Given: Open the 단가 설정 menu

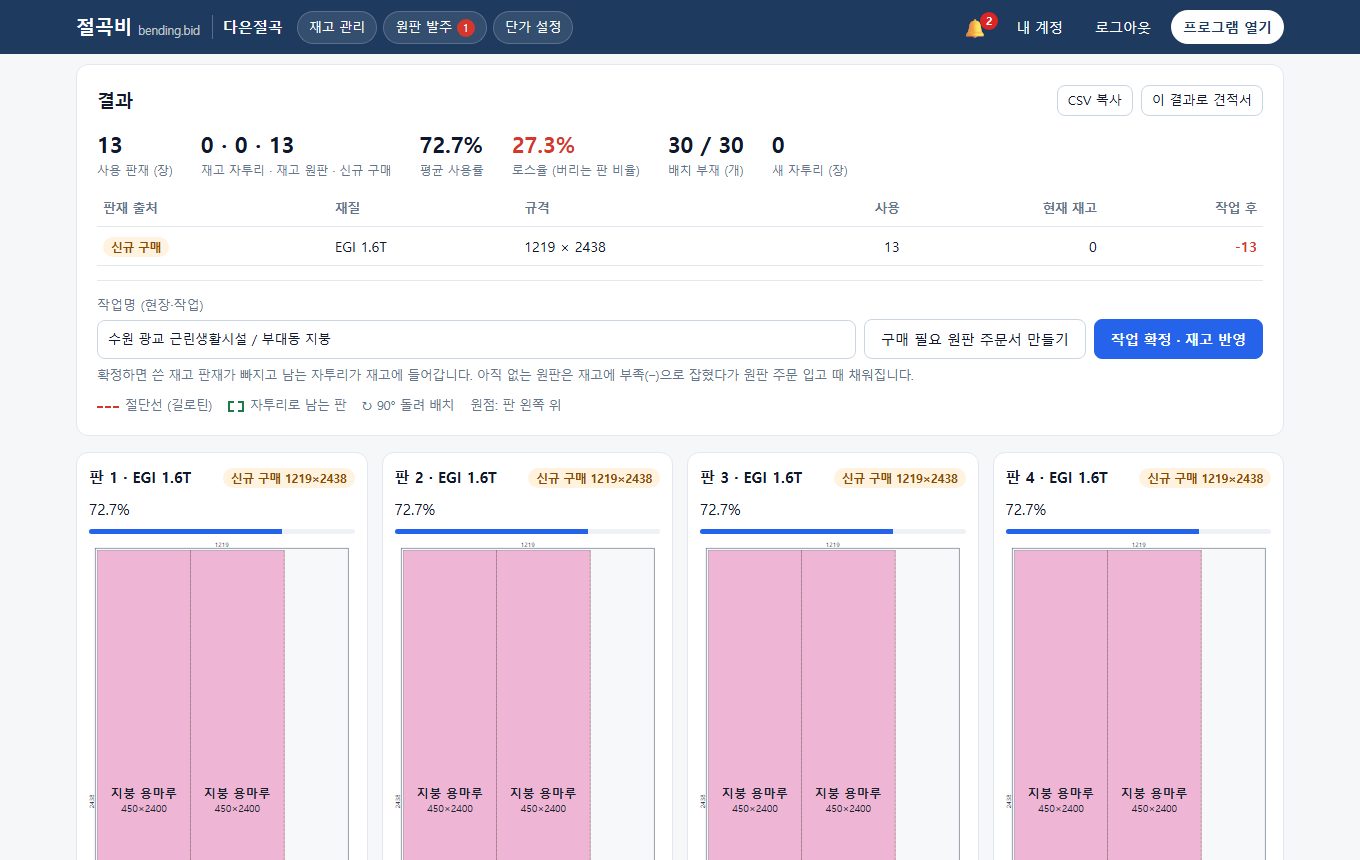Looking at the screenshot, I should (x=533, y=28).
